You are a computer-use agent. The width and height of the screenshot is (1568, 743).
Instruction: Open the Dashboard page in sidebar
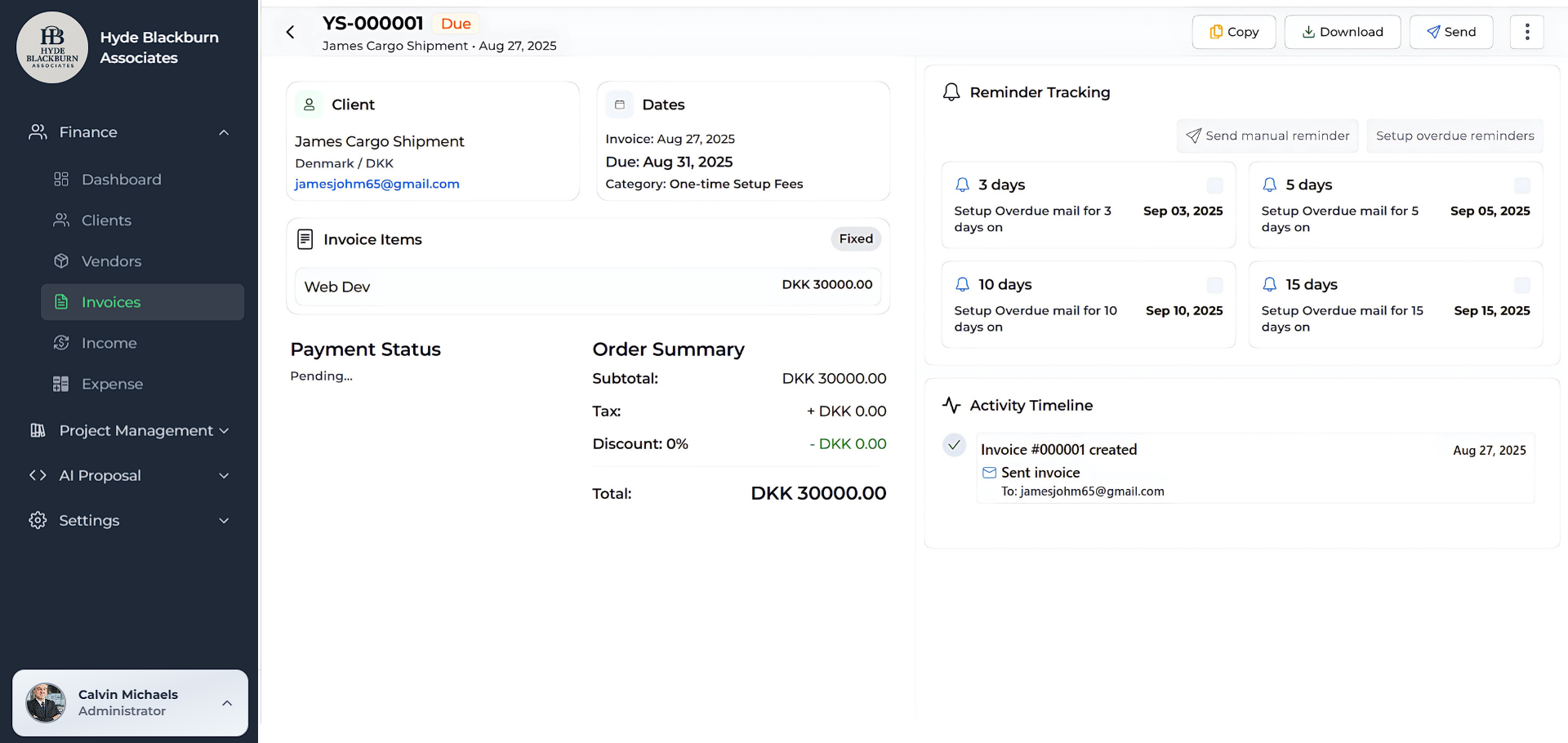pos(121,180)
